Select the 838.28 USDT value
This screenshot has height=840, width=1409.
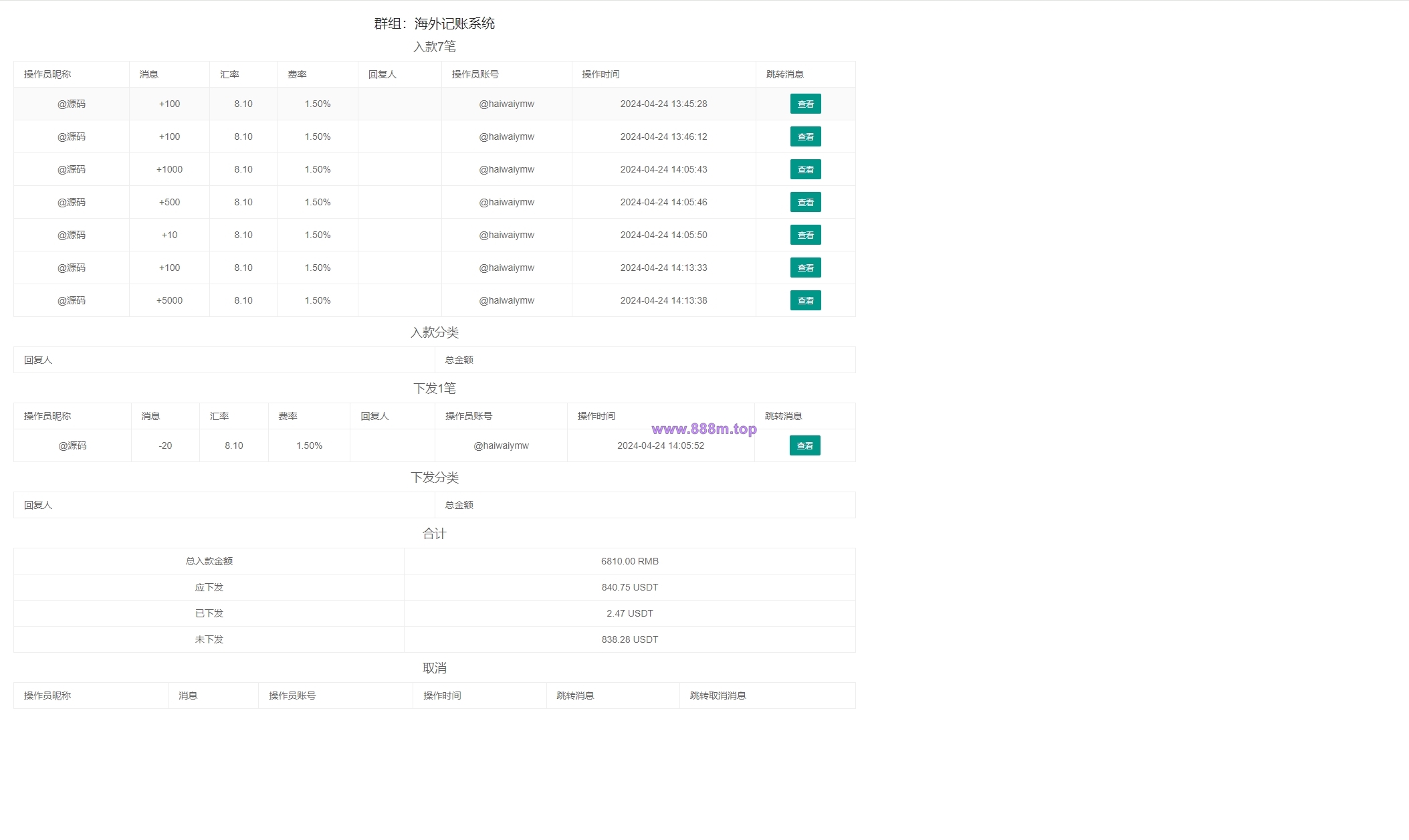pos(630,639)
